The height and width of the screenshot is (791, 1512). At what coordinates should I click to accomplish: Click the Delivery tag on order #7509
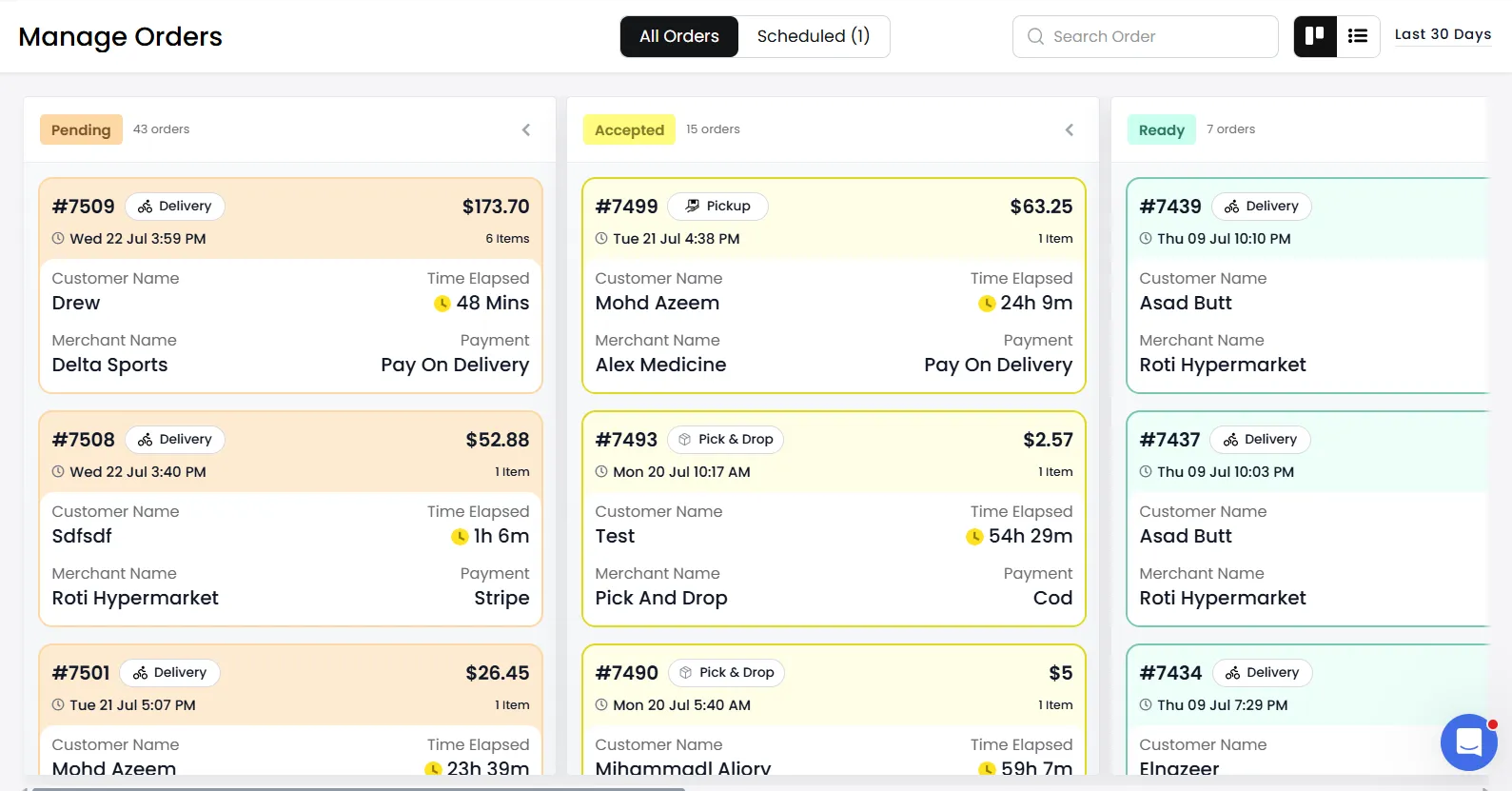[x=175, y=207]
